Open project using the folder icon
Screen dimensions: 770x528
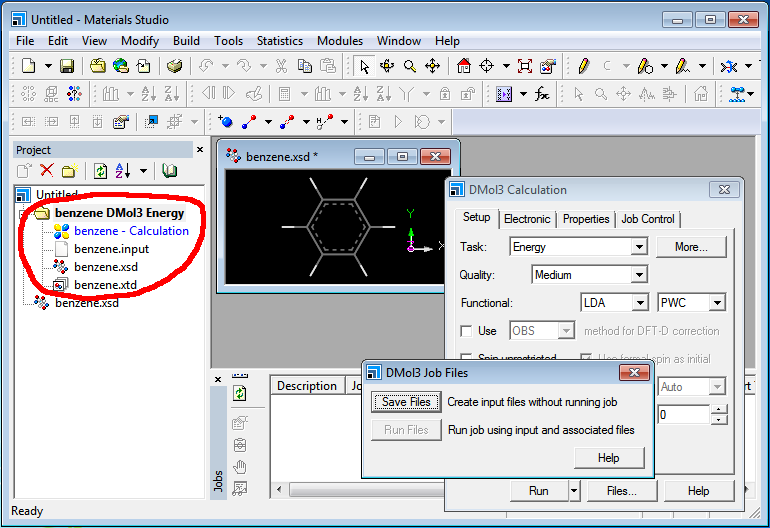tap(98, 66)
